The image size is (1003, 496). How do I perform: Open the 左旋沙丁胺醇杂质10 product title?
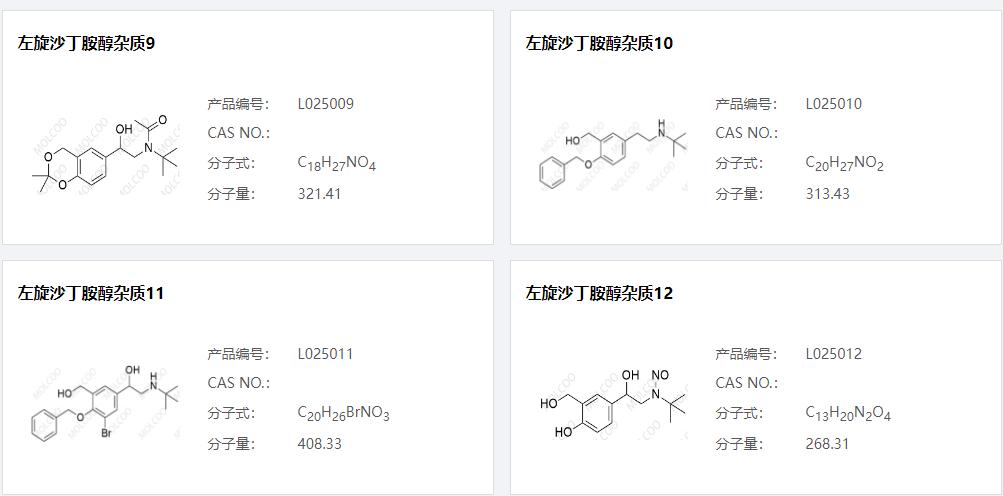point(599,44)
